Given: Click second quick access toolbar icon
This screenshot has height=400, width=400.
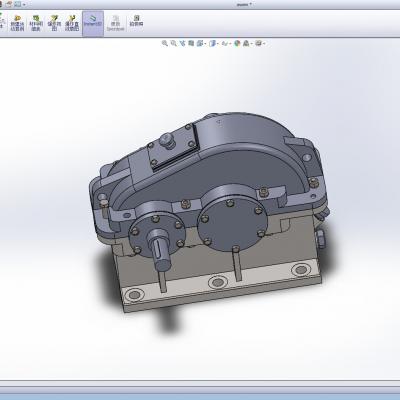Looking at the screenshot, I should (9, 4).
